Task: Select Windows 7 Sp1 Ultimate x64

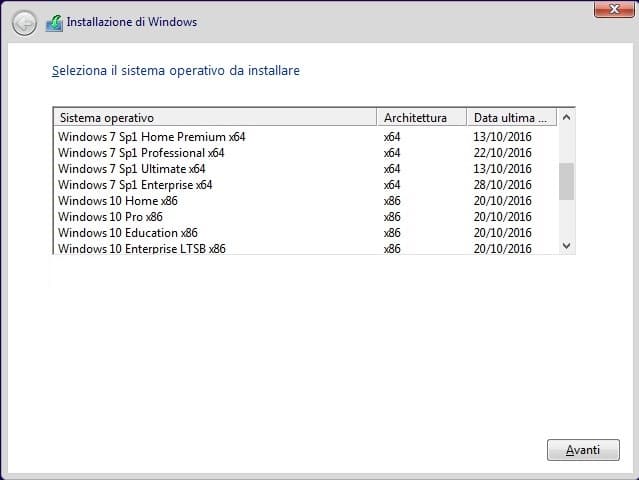Action: point(306,169)
